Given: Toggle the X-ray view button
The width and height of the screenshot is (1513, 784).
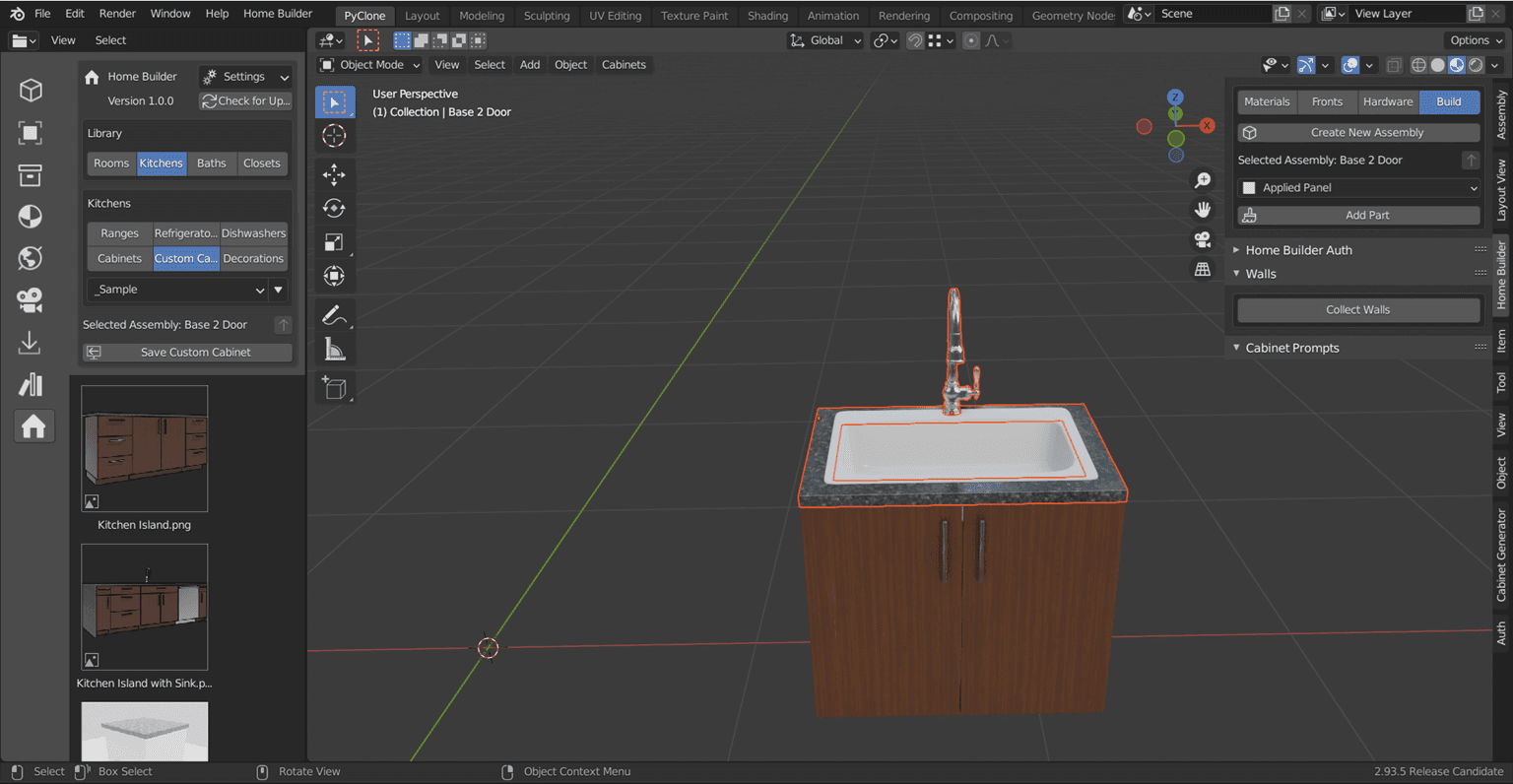Looking at the screenshot, I should coord(1394,65).
